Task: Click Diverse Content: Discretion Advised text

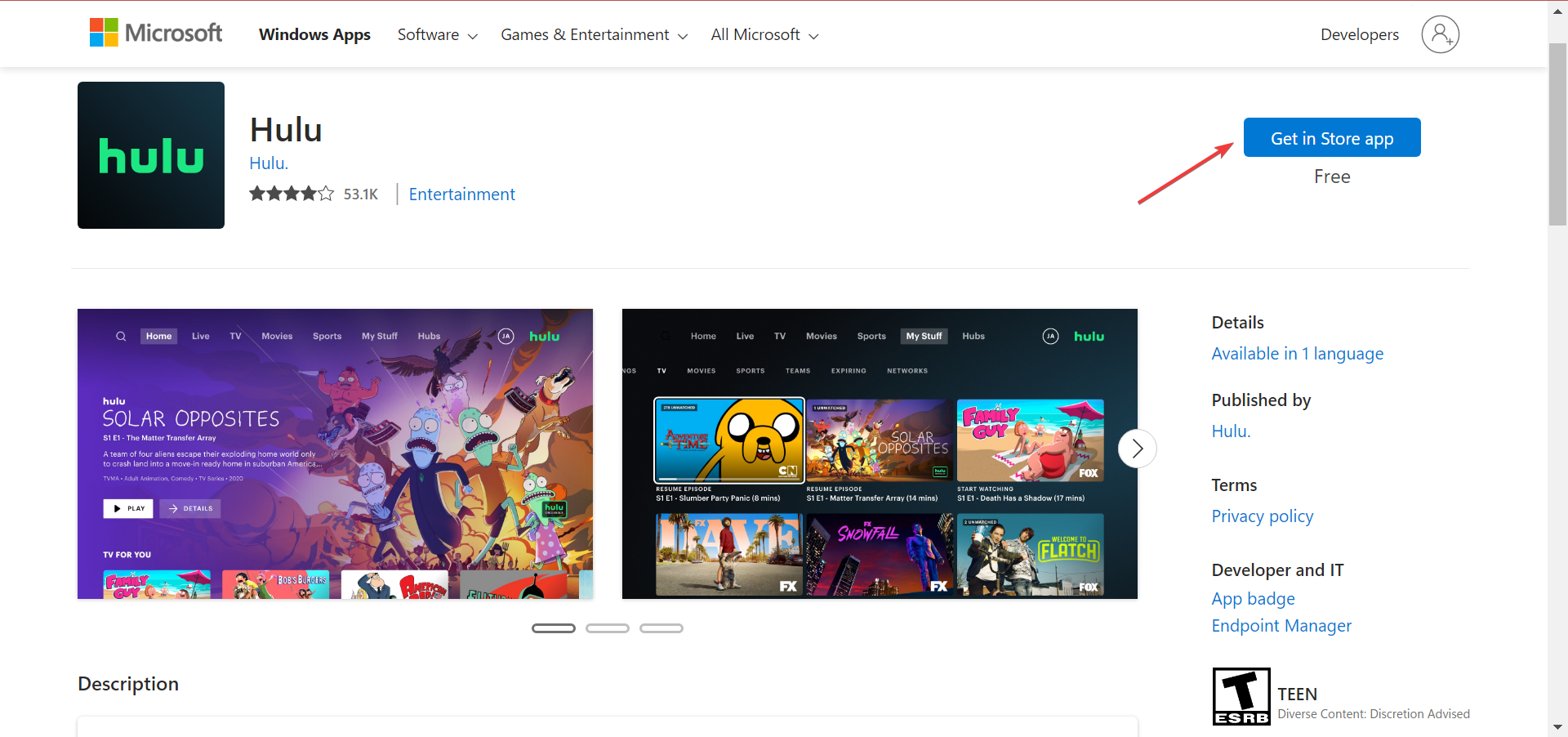Action: pyautogui.click(x=1373, y=714)
